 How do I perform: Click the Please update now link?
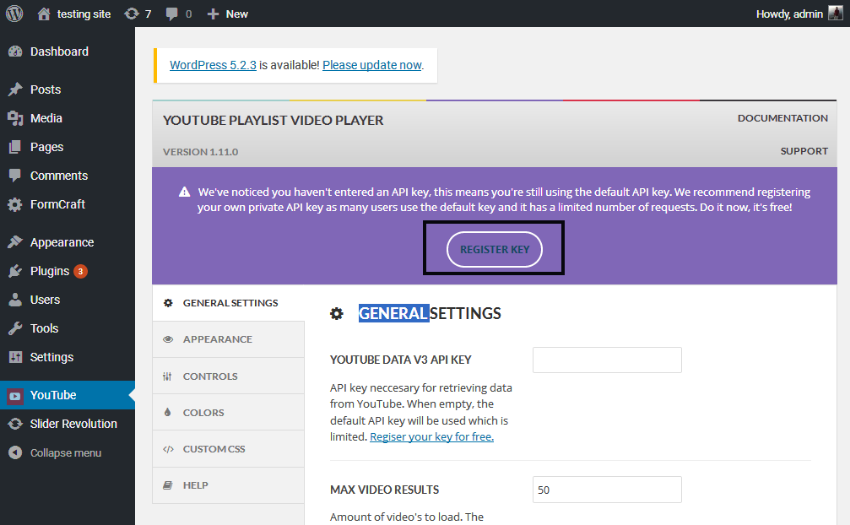pos(372,65)
